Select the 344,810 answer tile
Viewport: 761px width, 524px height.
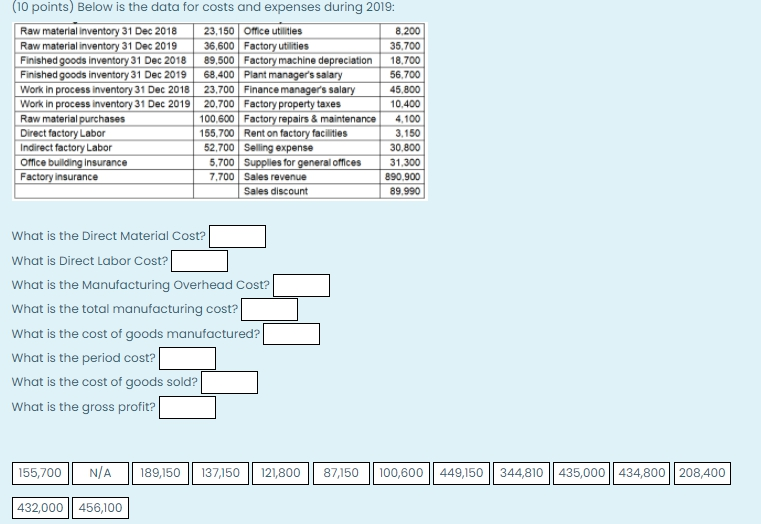click(522, 473)
